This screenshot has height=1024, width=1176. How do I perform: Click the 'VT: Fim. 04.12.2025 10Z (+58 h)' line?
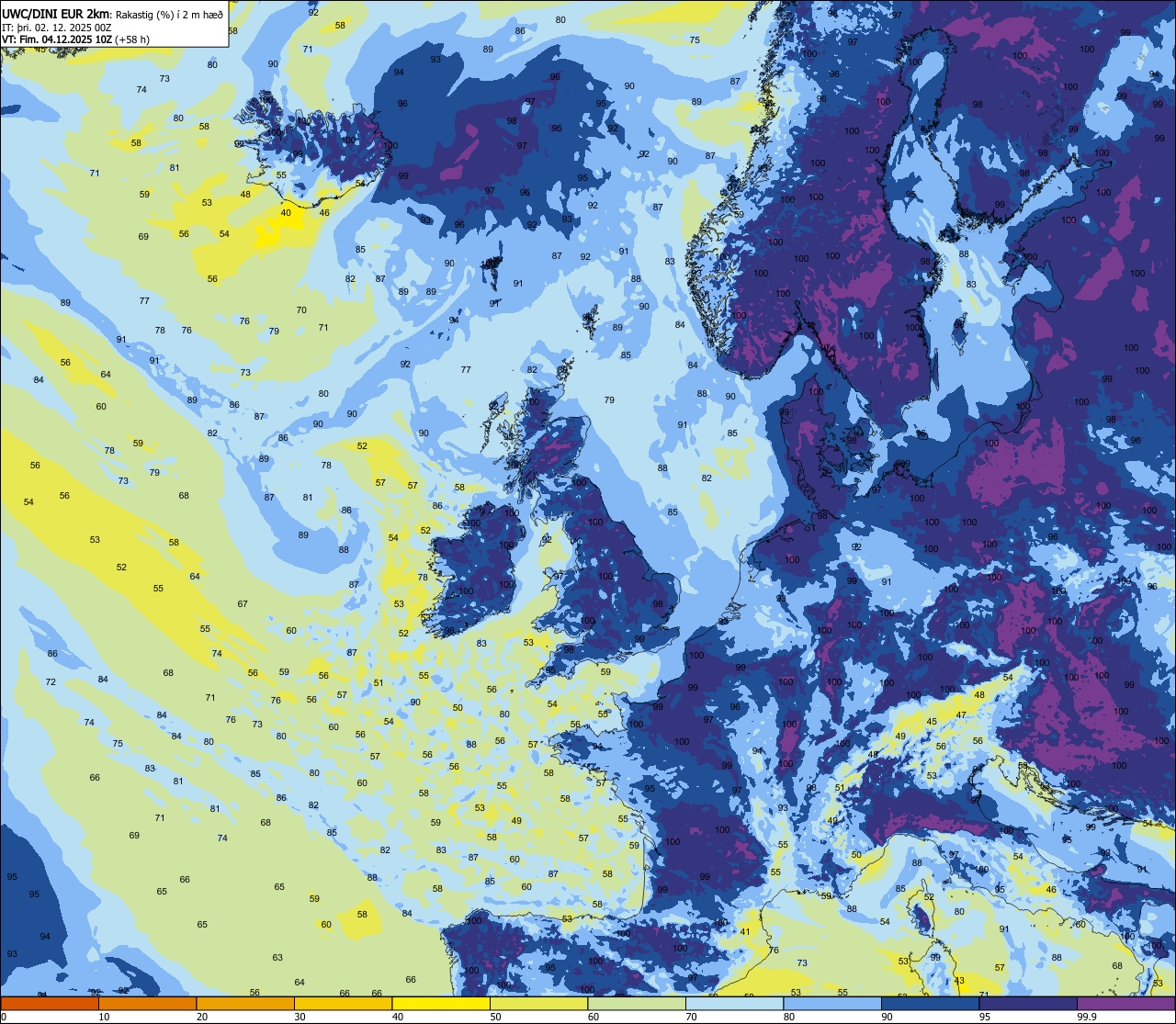point(76,39)
